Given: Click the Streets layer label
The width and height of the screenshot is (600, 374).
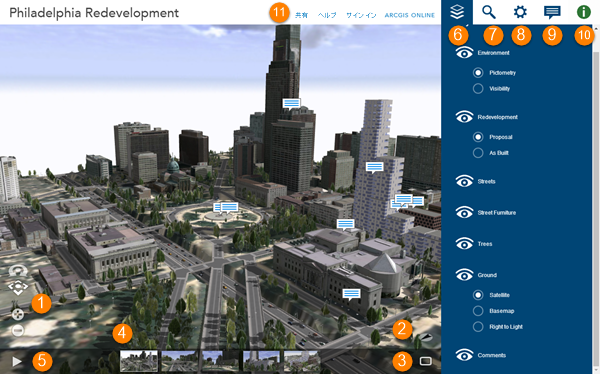Looking at the screenshot, I should (x=486, y=181).
